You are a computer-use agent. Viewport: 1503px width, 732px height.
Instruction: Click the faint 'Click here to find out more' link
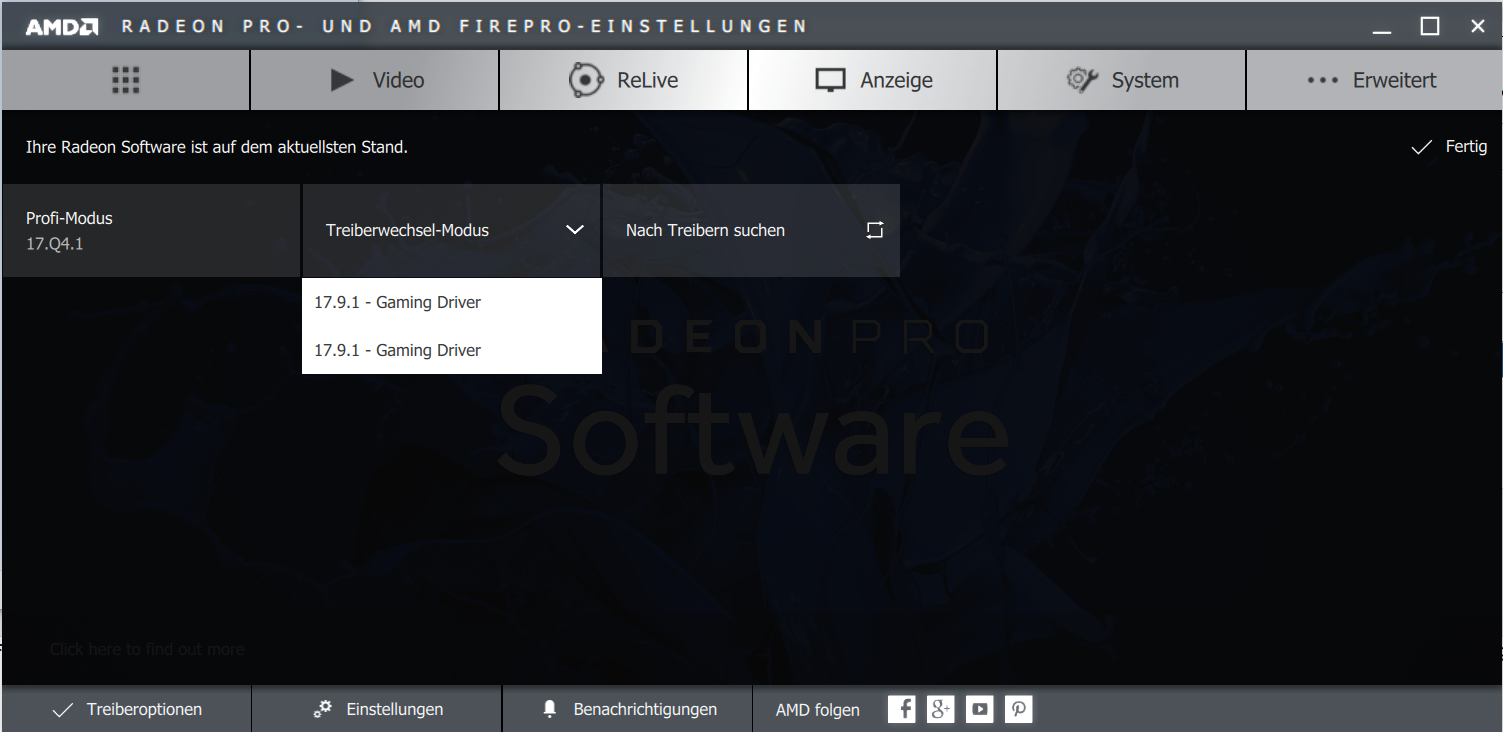pos(147,649)
